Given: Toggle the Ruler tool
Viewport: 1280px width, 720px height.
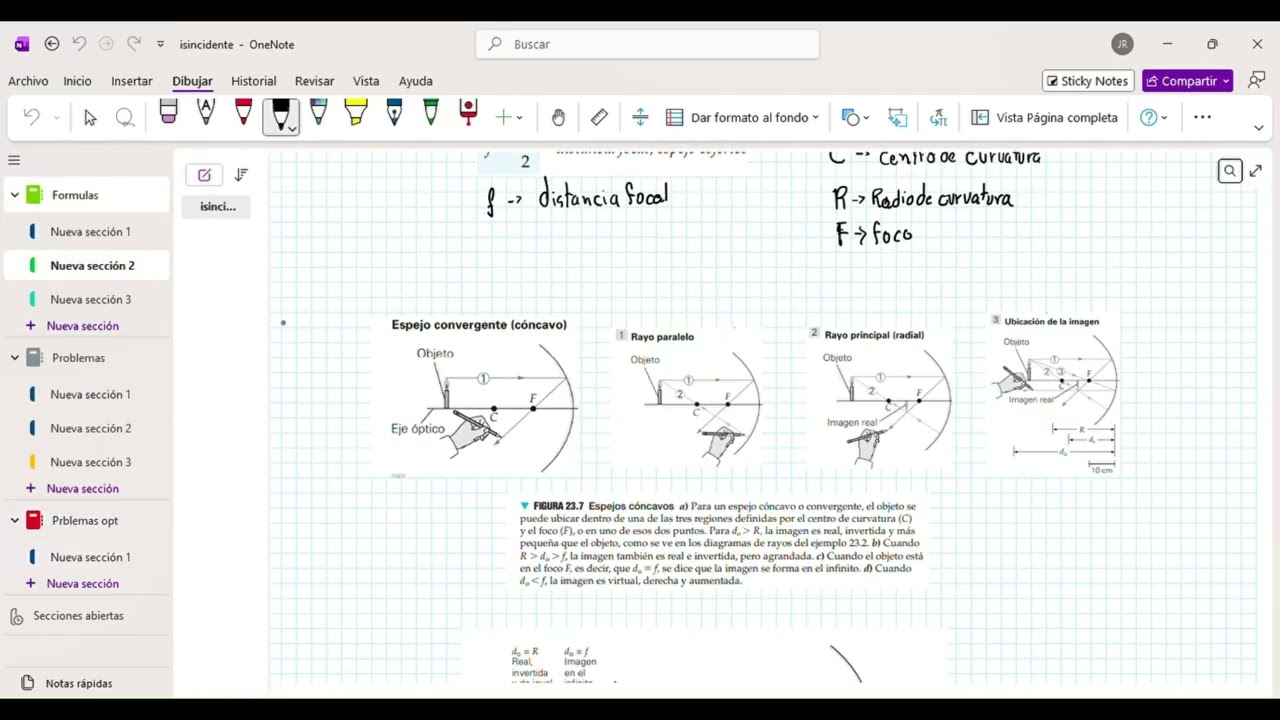Looking at the screenshot, I should coord(599,118).
